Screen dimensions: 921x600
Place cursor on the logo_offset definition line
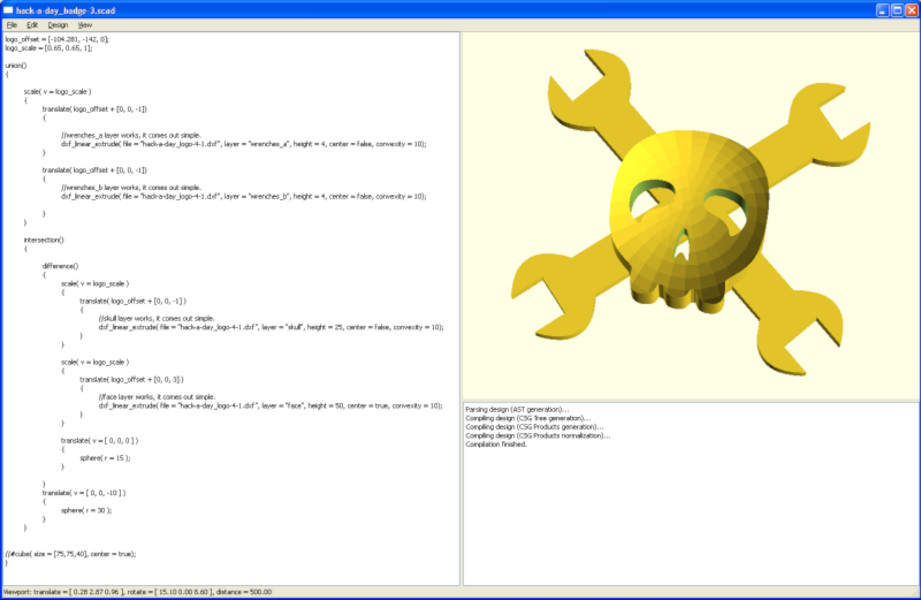57,39
